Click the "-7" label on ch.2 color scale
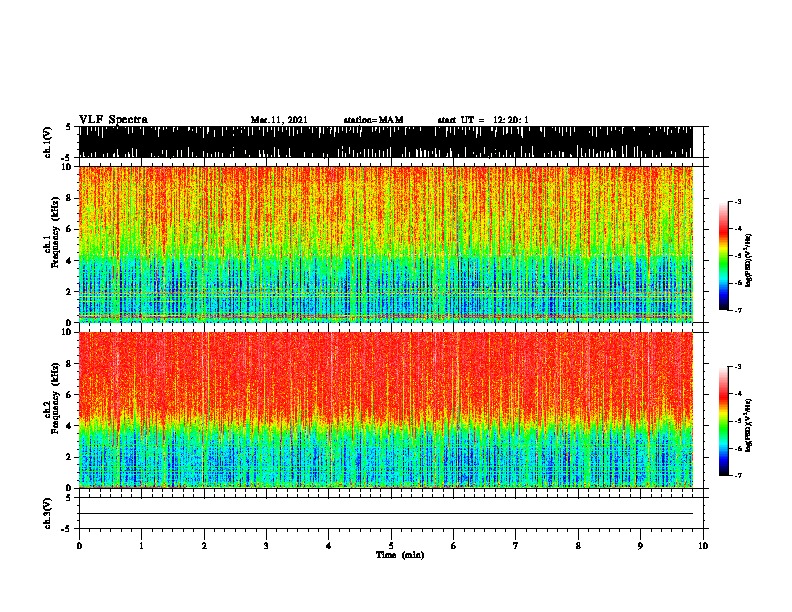 [738, 475]
